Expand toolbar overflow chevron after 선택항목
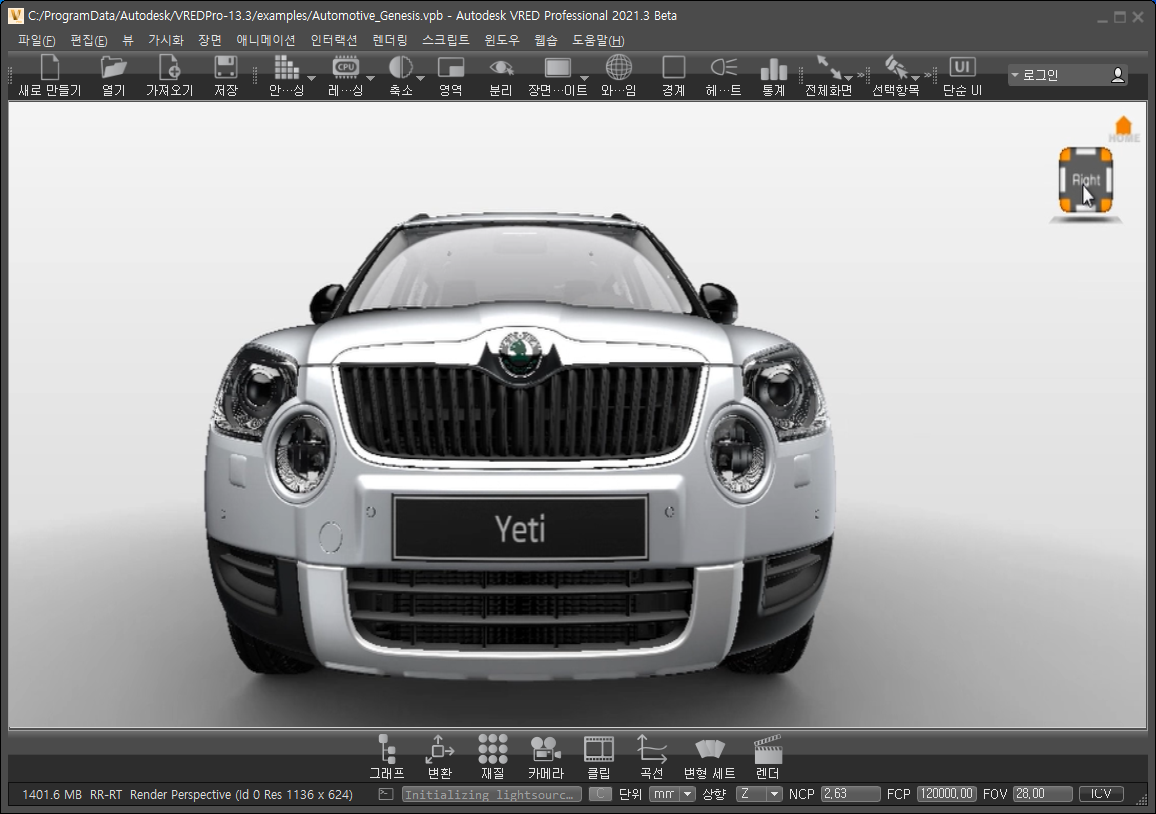 point(927,75)
